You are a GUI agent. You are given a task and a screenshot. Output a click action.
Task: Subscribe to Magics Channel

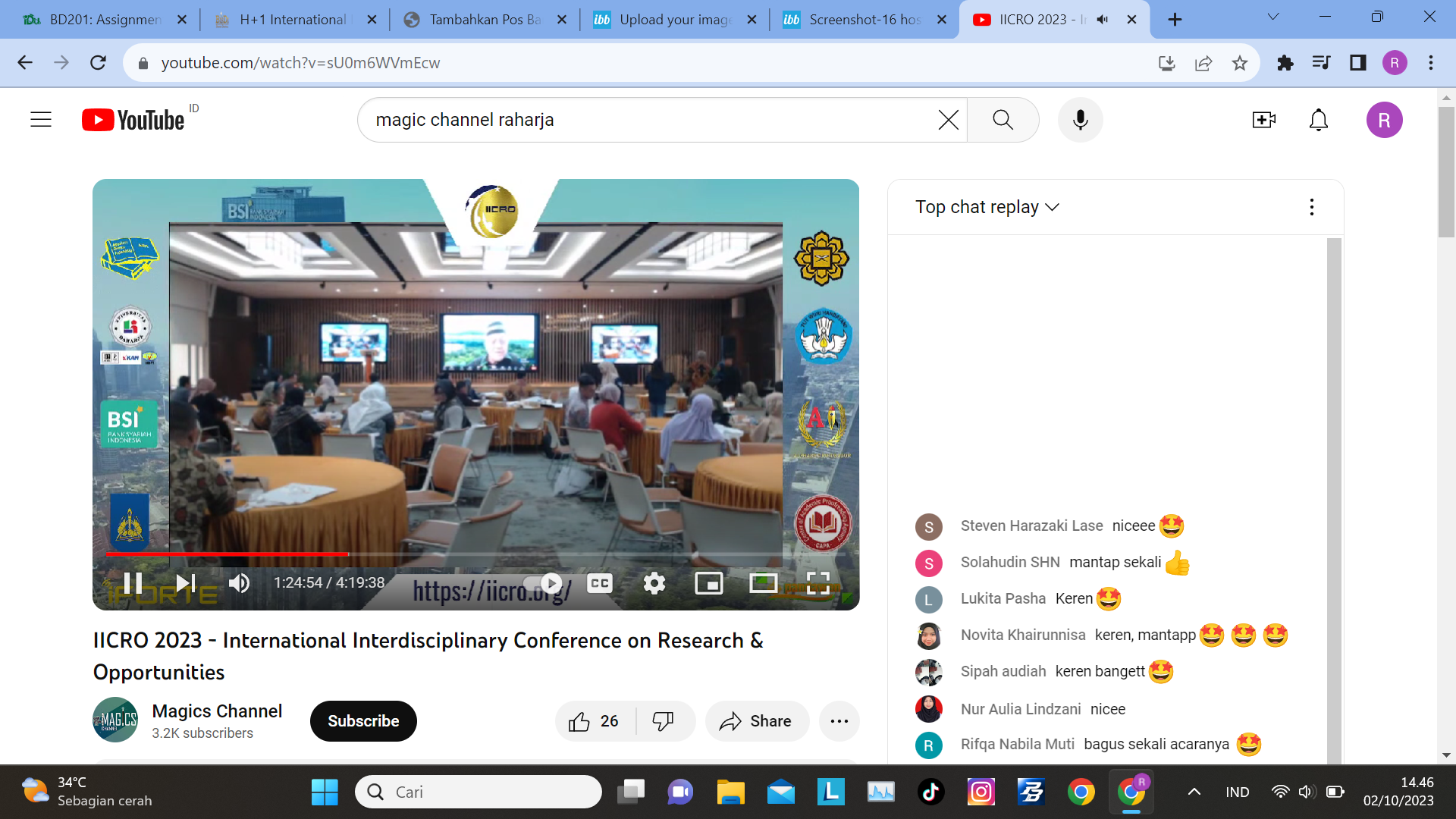coord(363,721)
